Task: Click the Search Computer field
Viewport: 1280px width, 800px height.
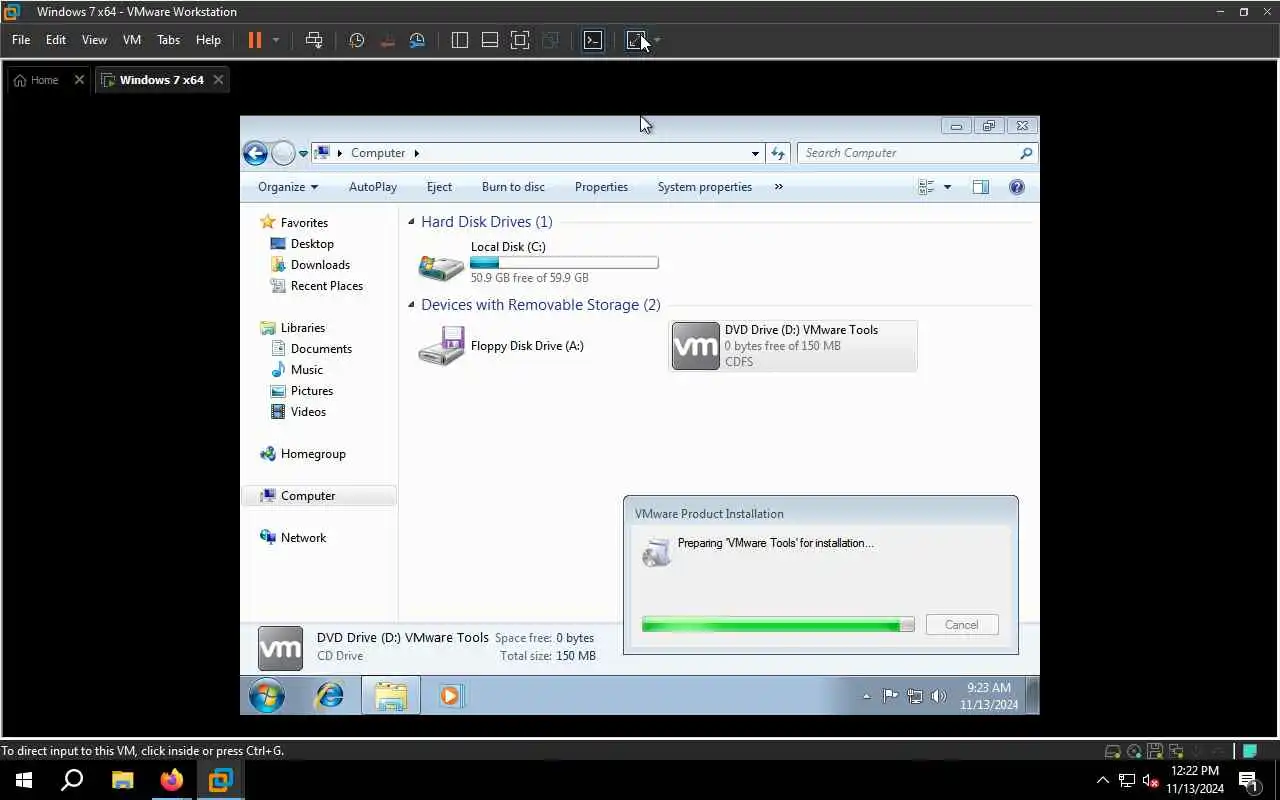Action: tap(917, 153)
